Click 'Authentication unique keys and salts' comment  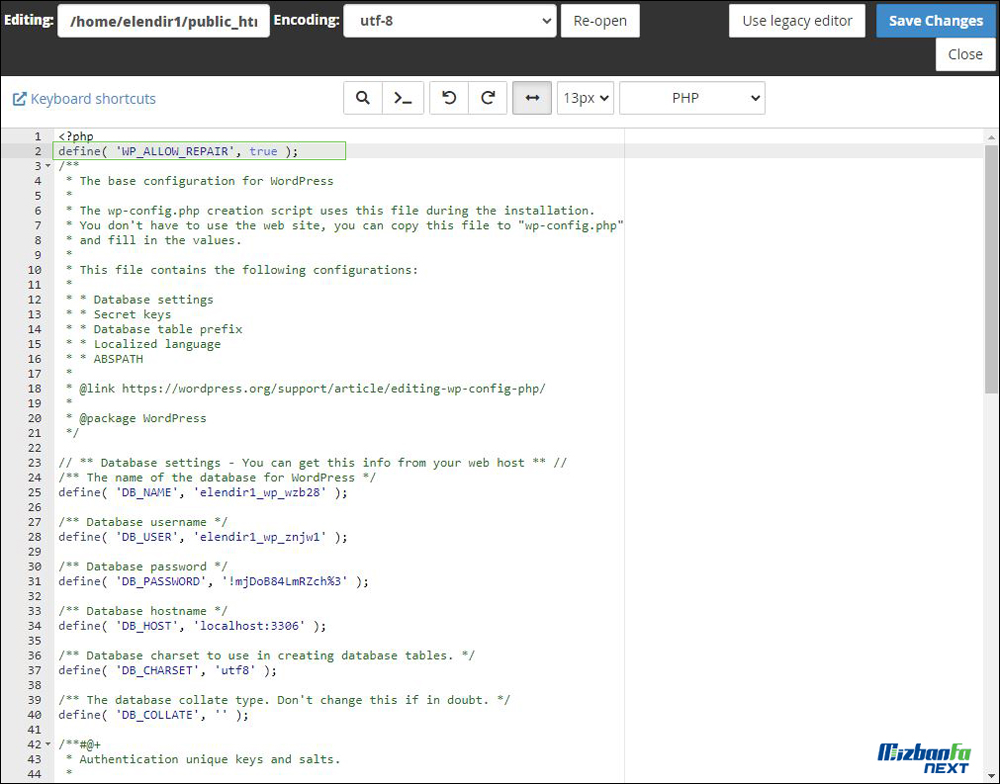point(210,760)
